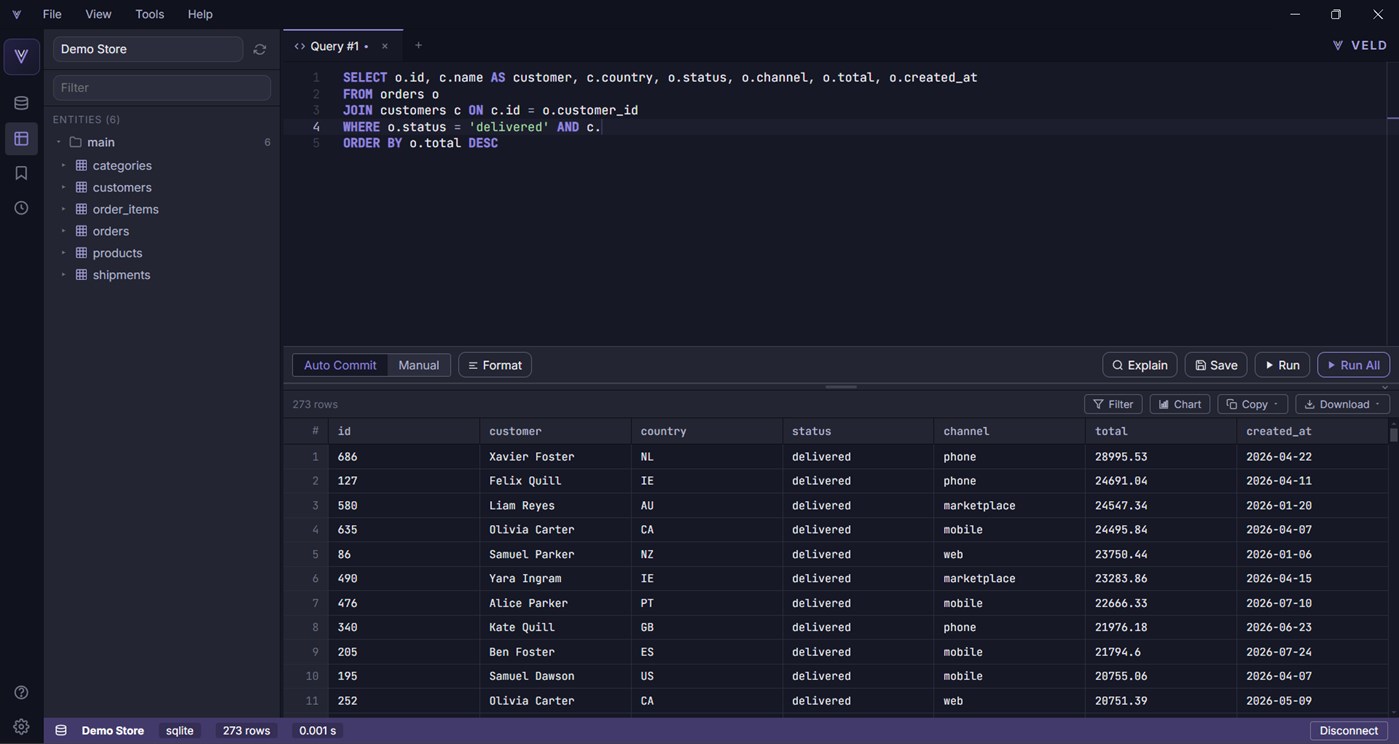Click the country column header
The width and height of the screenshot is (1399, 744).
707,431
